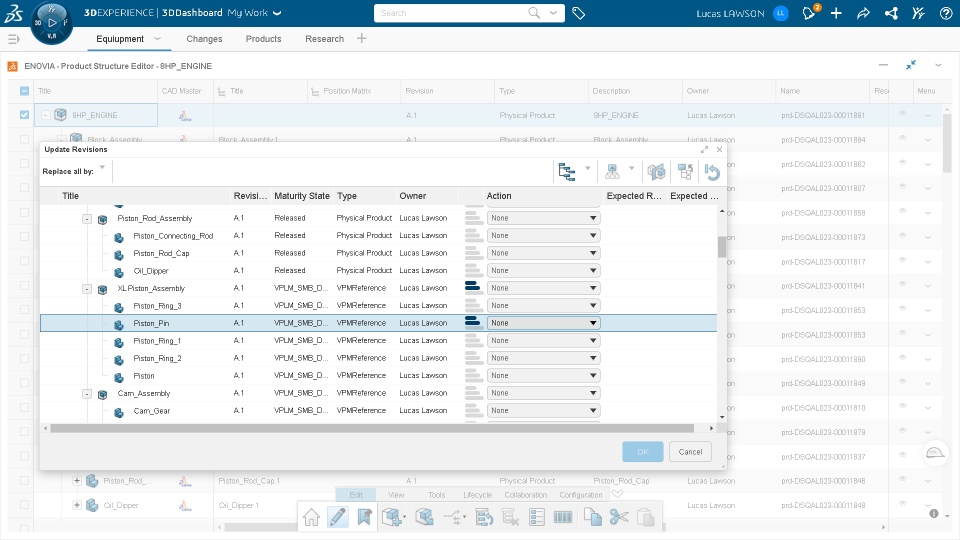Click the 3D product compare icon in dialog toolbar
Image resolution: width=960 pixels, height=540 pixels.
coord(656,172)
